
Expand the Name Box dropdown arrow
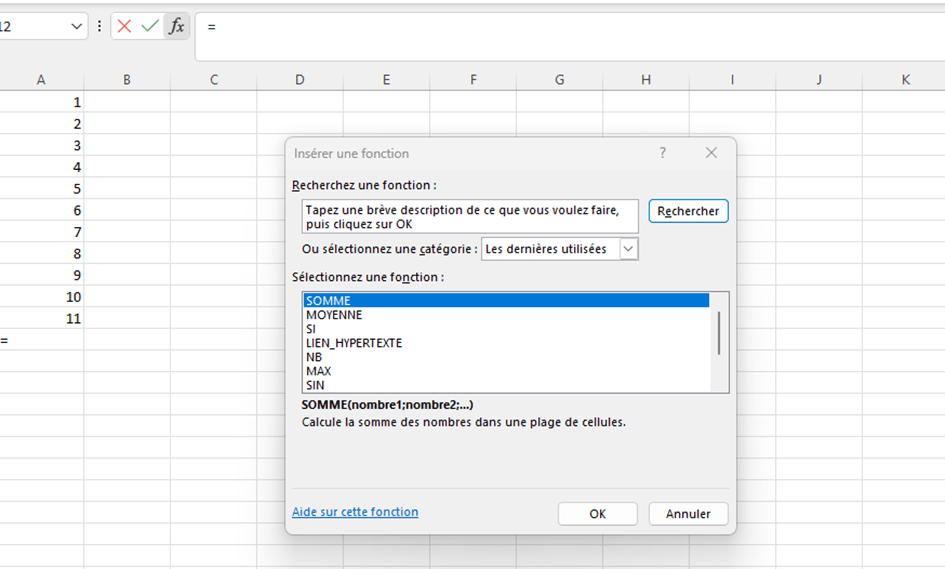[78, 27]
